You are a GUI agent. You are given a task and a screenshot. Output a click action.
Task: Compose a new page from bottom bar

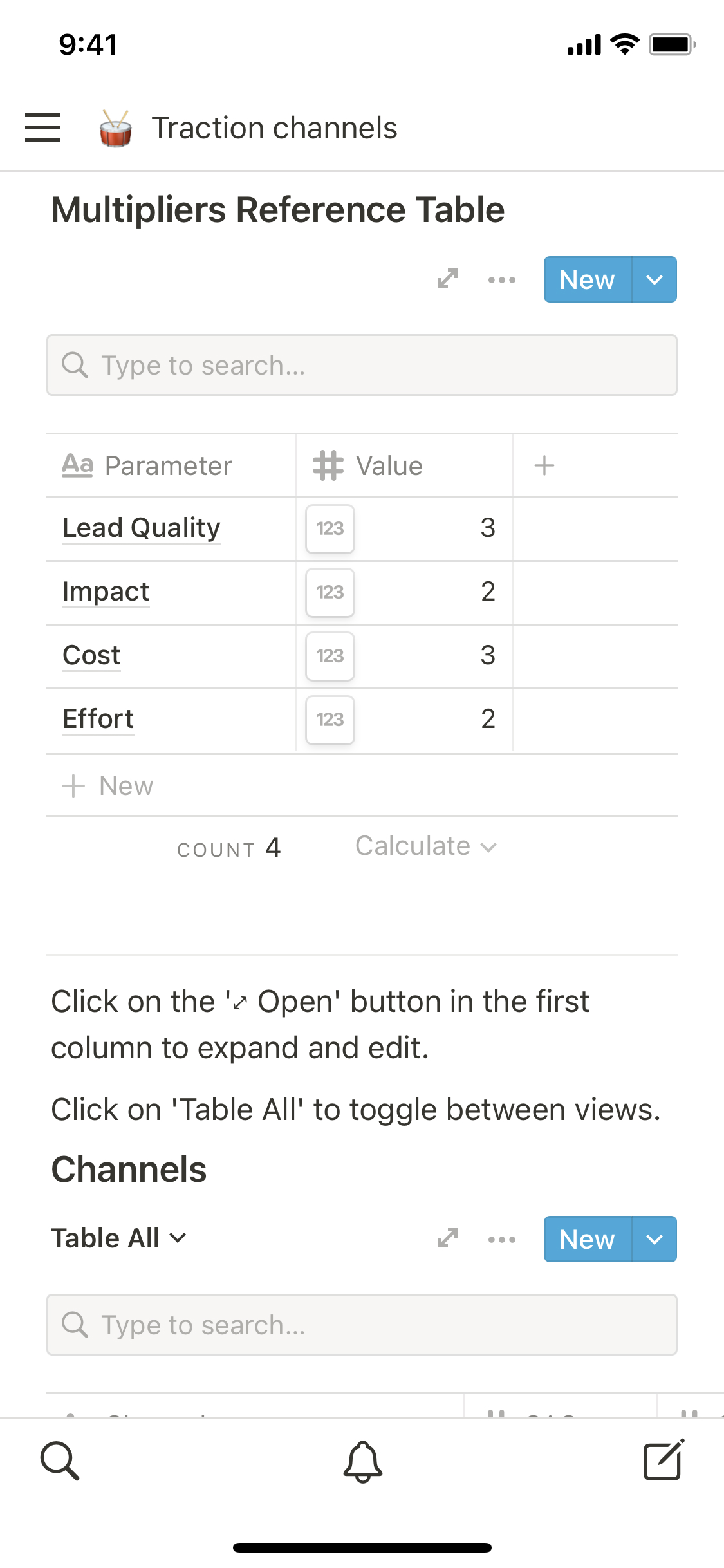664,1460
